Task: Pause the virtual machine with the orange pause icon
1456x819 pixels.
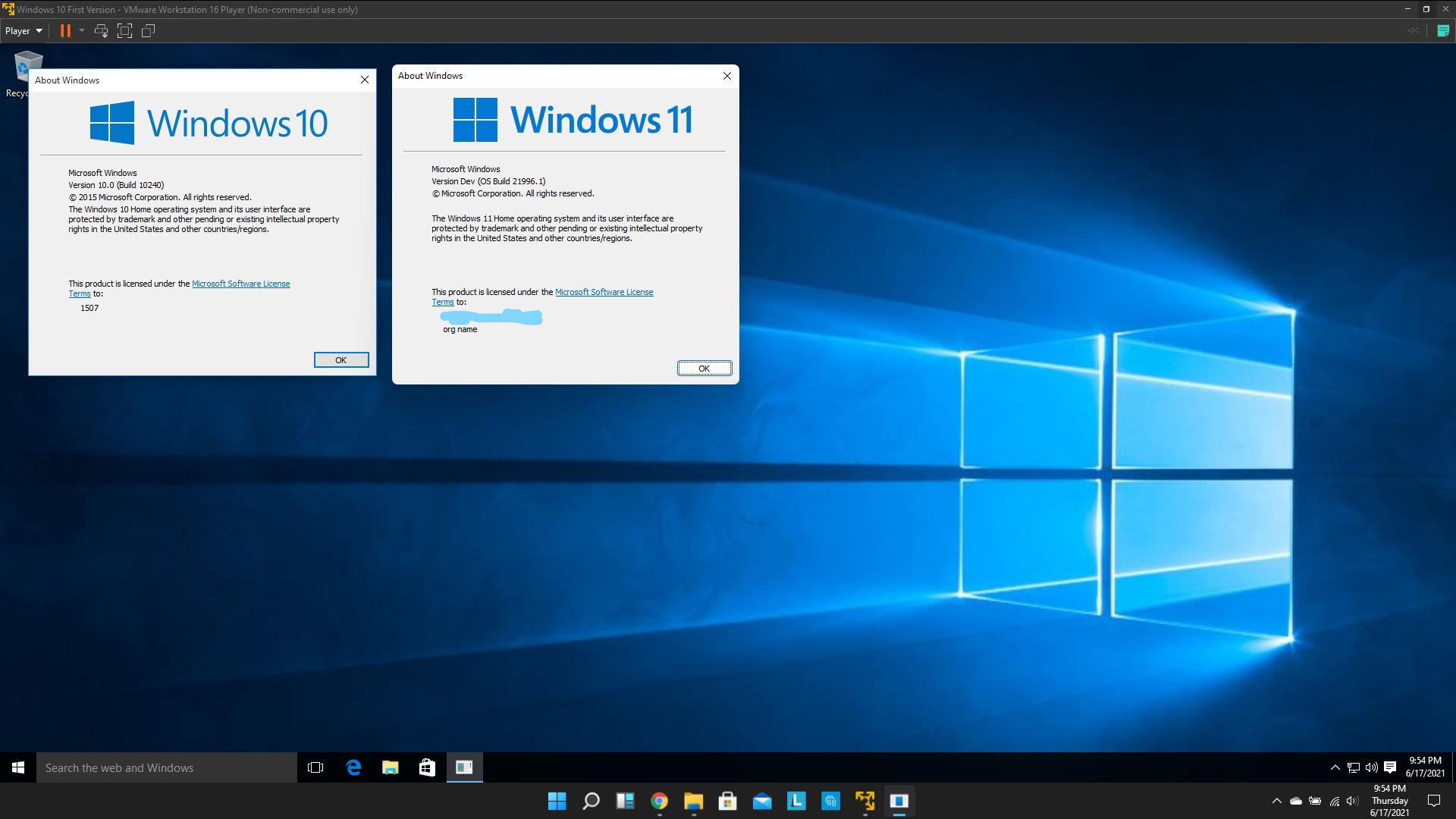Action: (65, 31)
